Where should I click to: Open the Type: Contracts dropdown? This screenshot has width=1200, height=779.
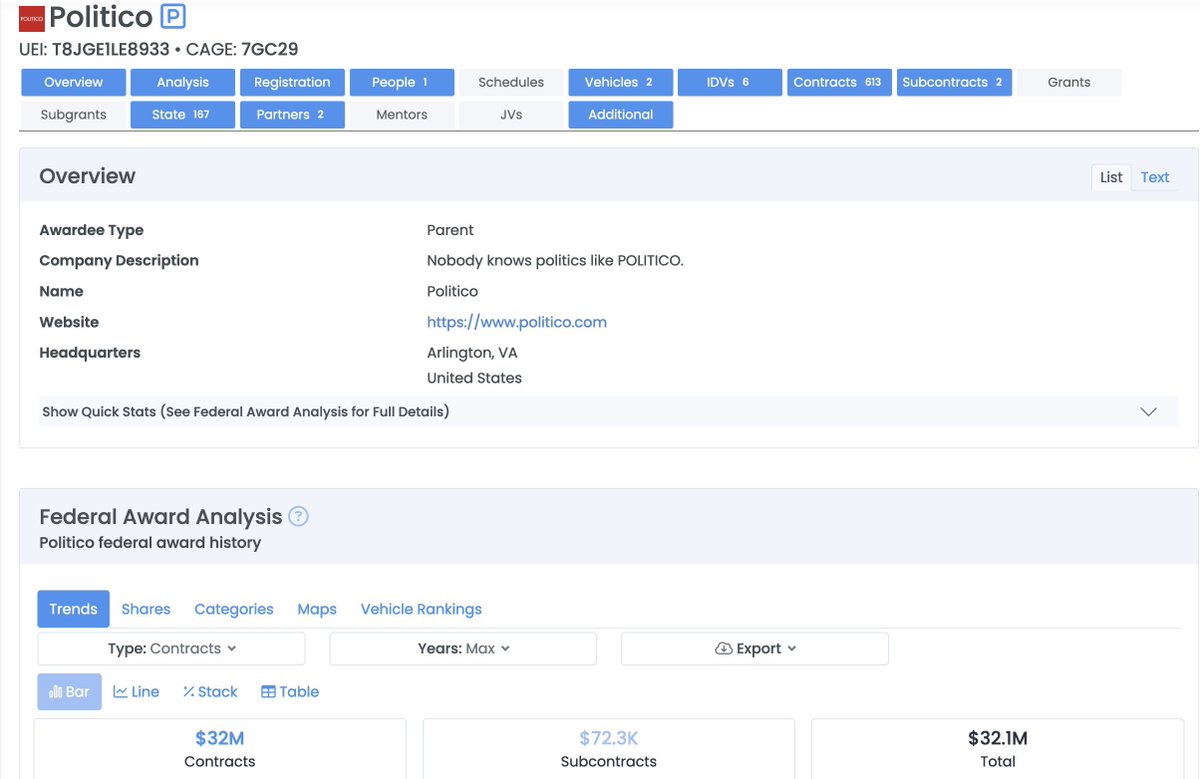(x=171, y=648)
